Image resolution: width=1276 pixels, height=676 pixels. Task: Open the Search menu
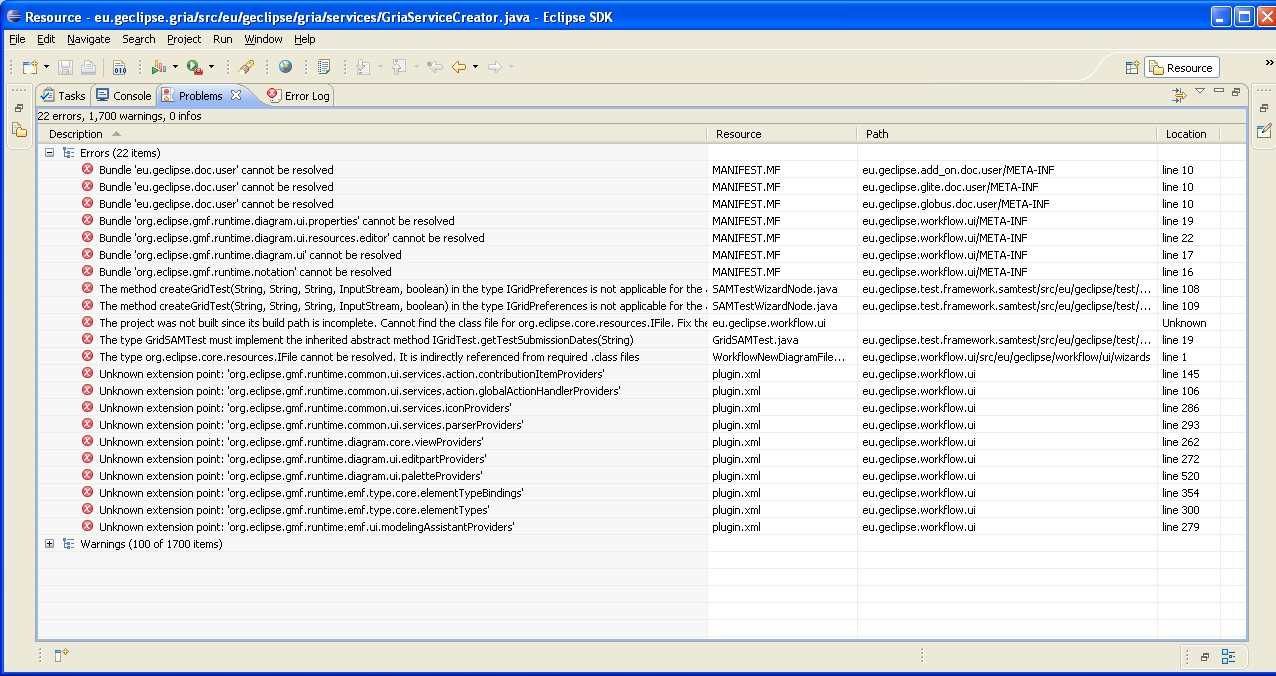[x=139, y=39]
